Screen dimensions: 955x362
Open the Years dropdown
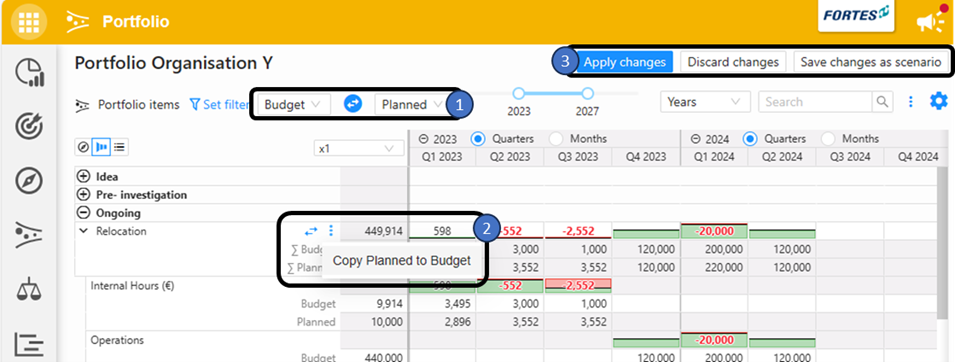705,102
